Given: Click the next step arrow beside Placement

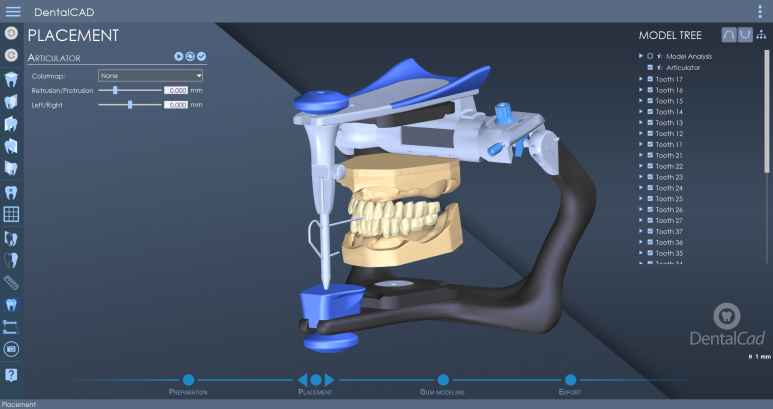Looking at the screenshot, I should pyautogui.click(x=329, y=380).
